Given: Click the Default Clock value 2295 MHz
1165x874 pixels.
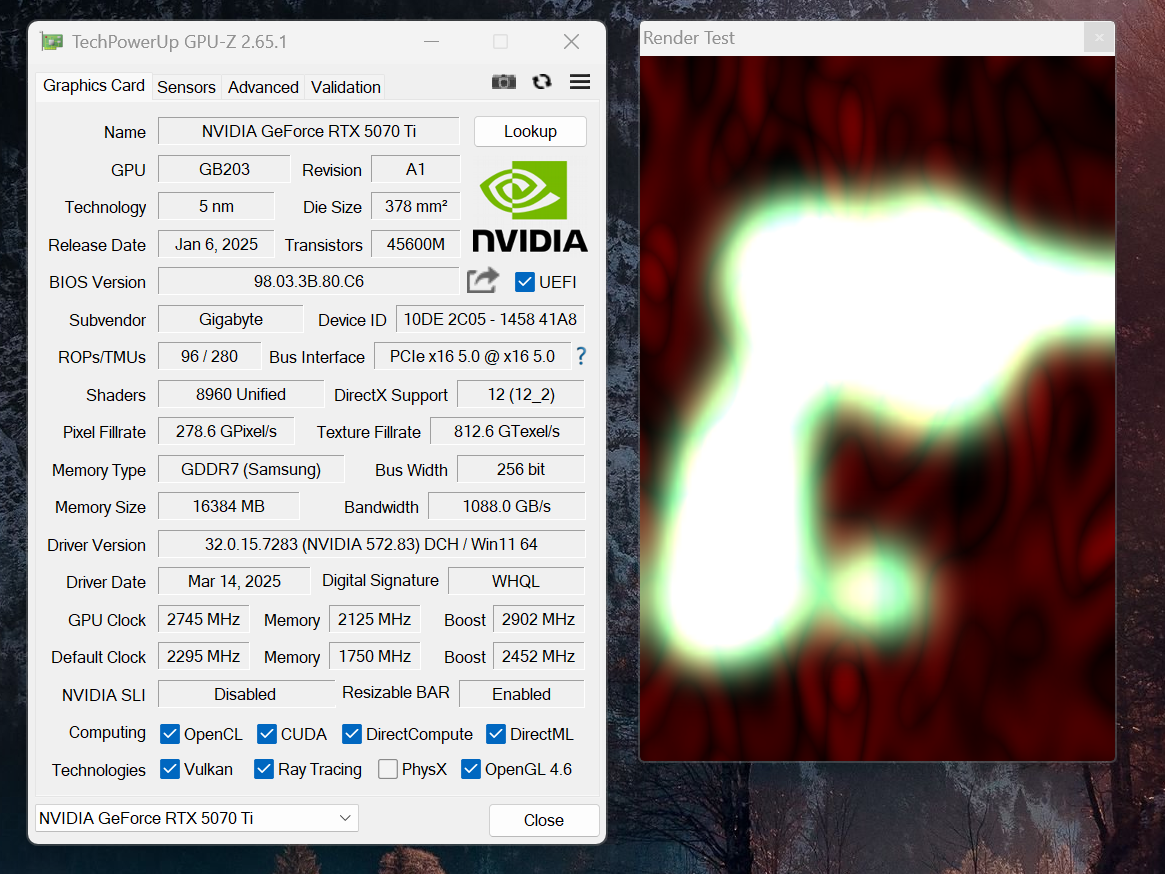Looking at the screenshot, I should tap(204, 656).
